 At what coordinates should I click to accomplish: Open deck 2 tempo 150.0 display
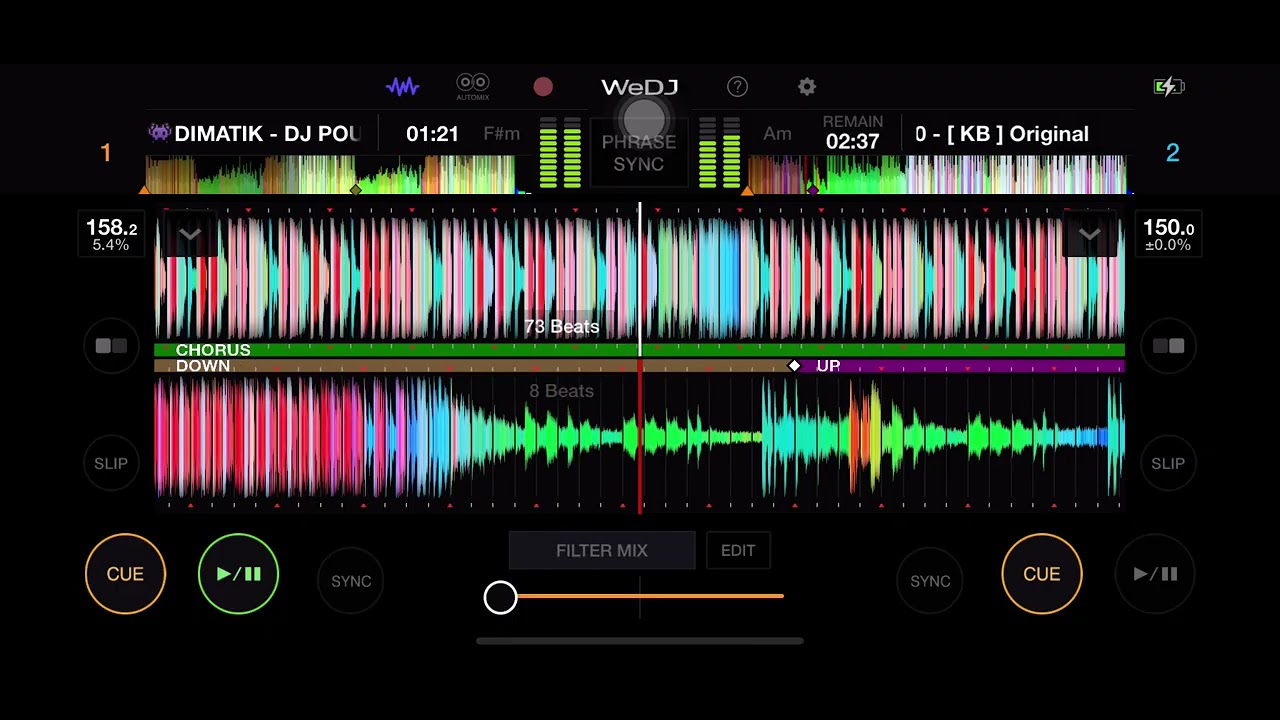point(1168,235)
